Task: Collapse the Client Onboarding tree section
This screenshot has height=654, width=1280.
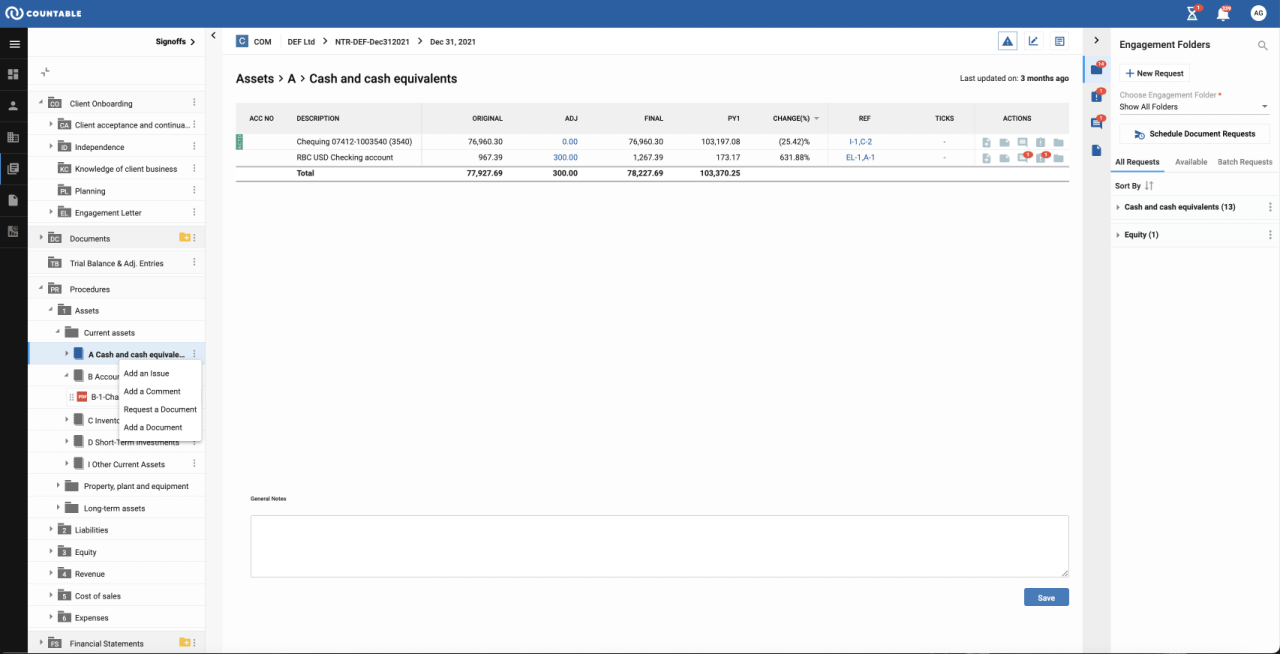Action: click(x=41, y=103)
